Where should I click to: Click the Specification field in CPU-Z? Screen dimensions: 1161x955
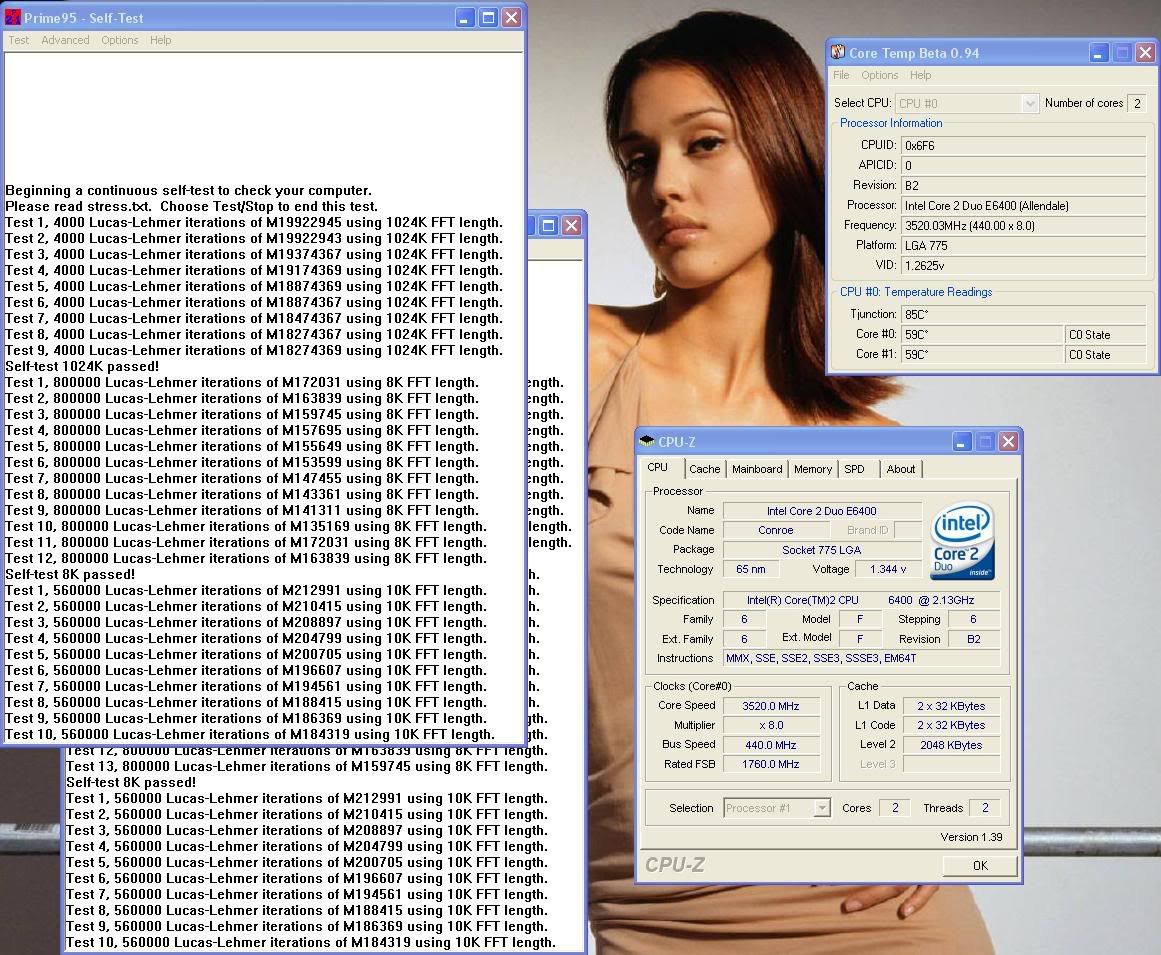coord(862,600)
